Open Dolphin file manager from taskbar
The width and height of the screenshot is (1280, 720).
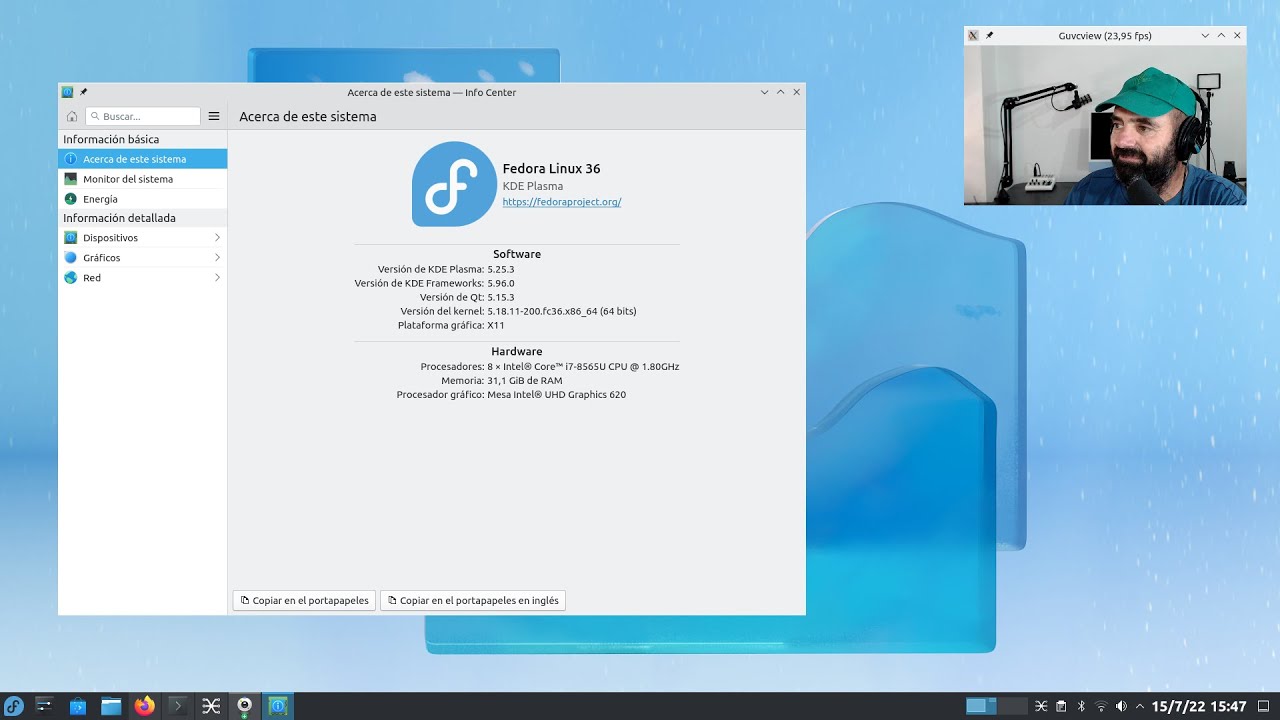[111, 706]
